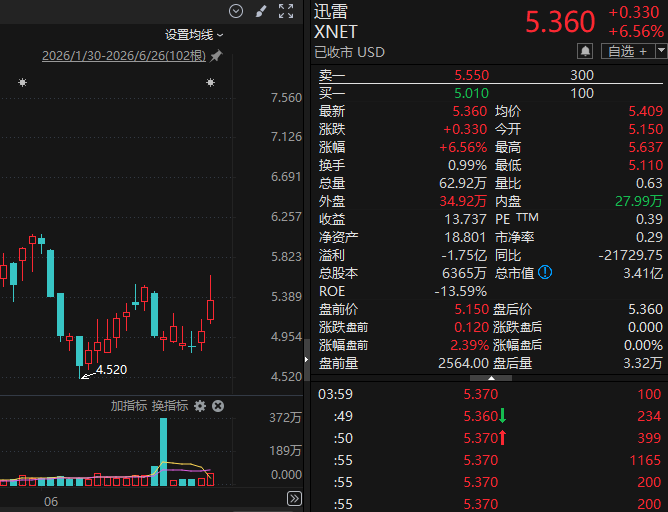Click the trade row with volume 399
The width and height of the screenshot is (668, 512).
coord(489,438)
